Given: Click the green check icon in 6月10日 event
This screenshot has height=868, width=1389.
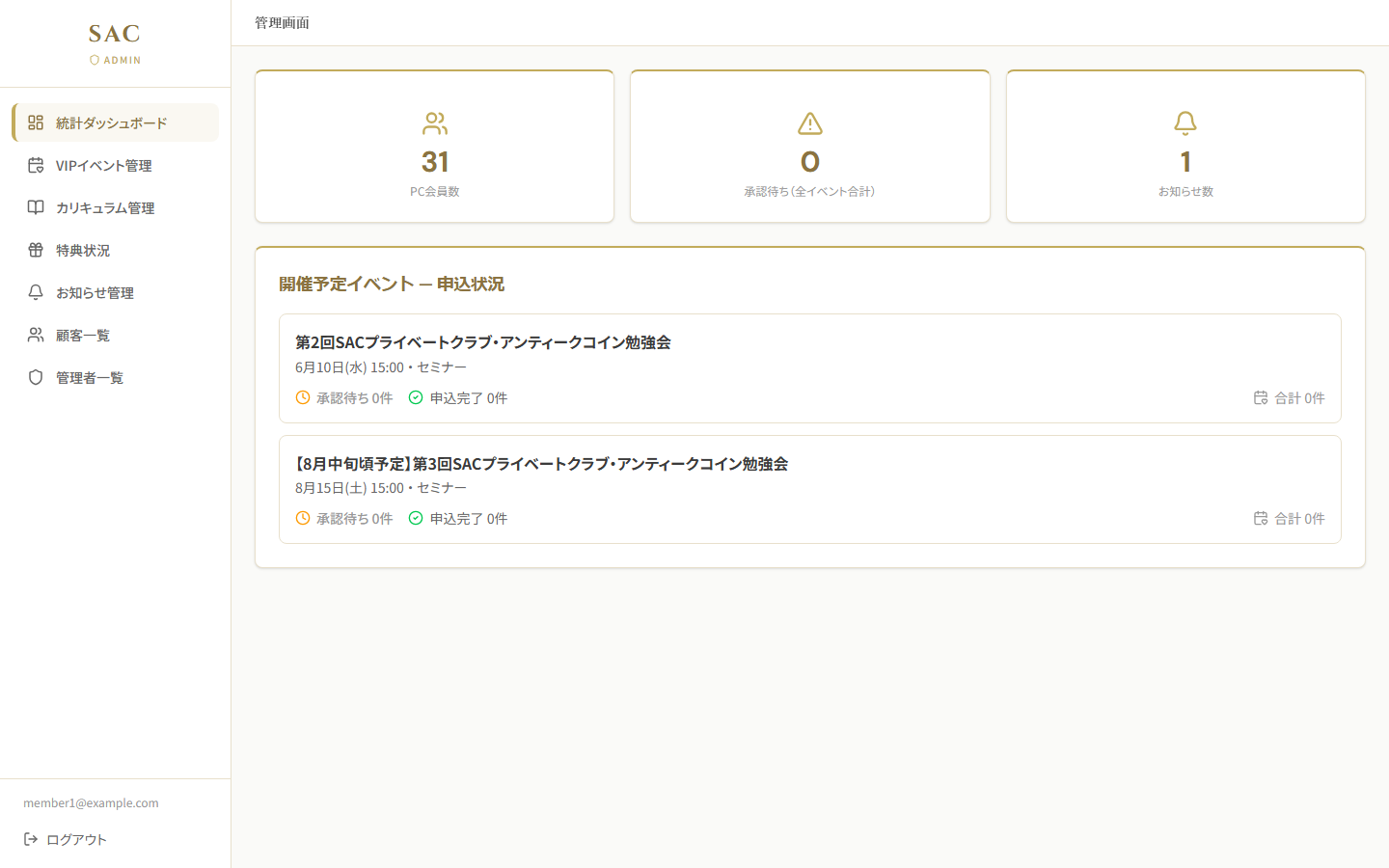Looking at the screenshot, I should (x=416, y=397).
